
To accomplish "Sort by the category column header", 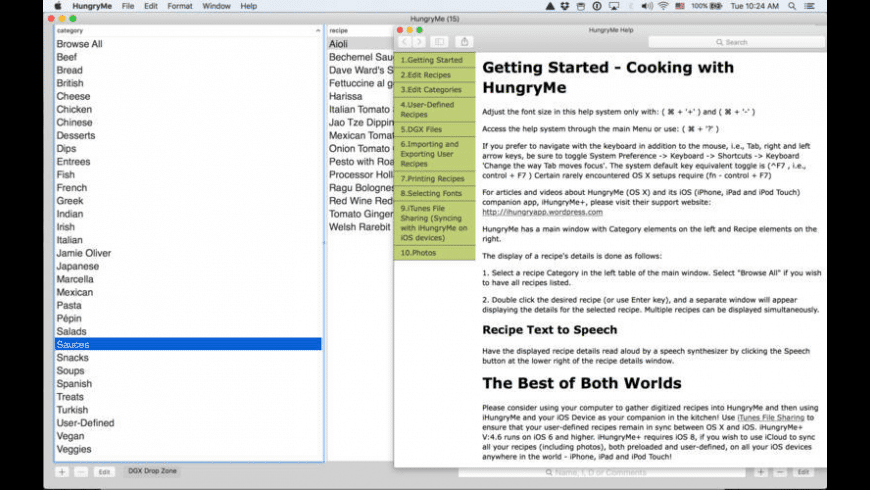I will click(188, 31).
